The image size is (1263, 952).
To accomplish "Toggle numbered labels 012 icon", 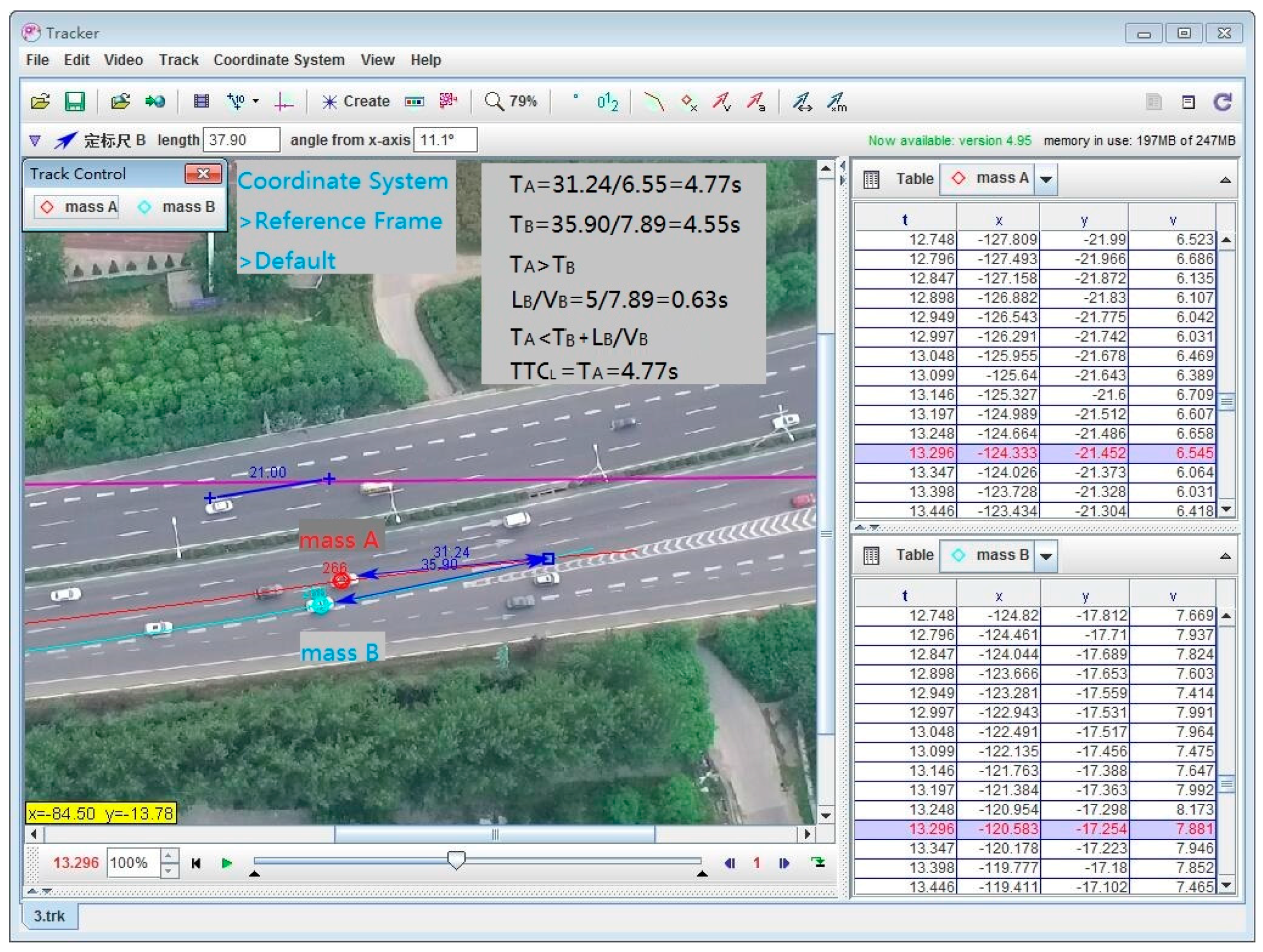I will click(607, 102).
